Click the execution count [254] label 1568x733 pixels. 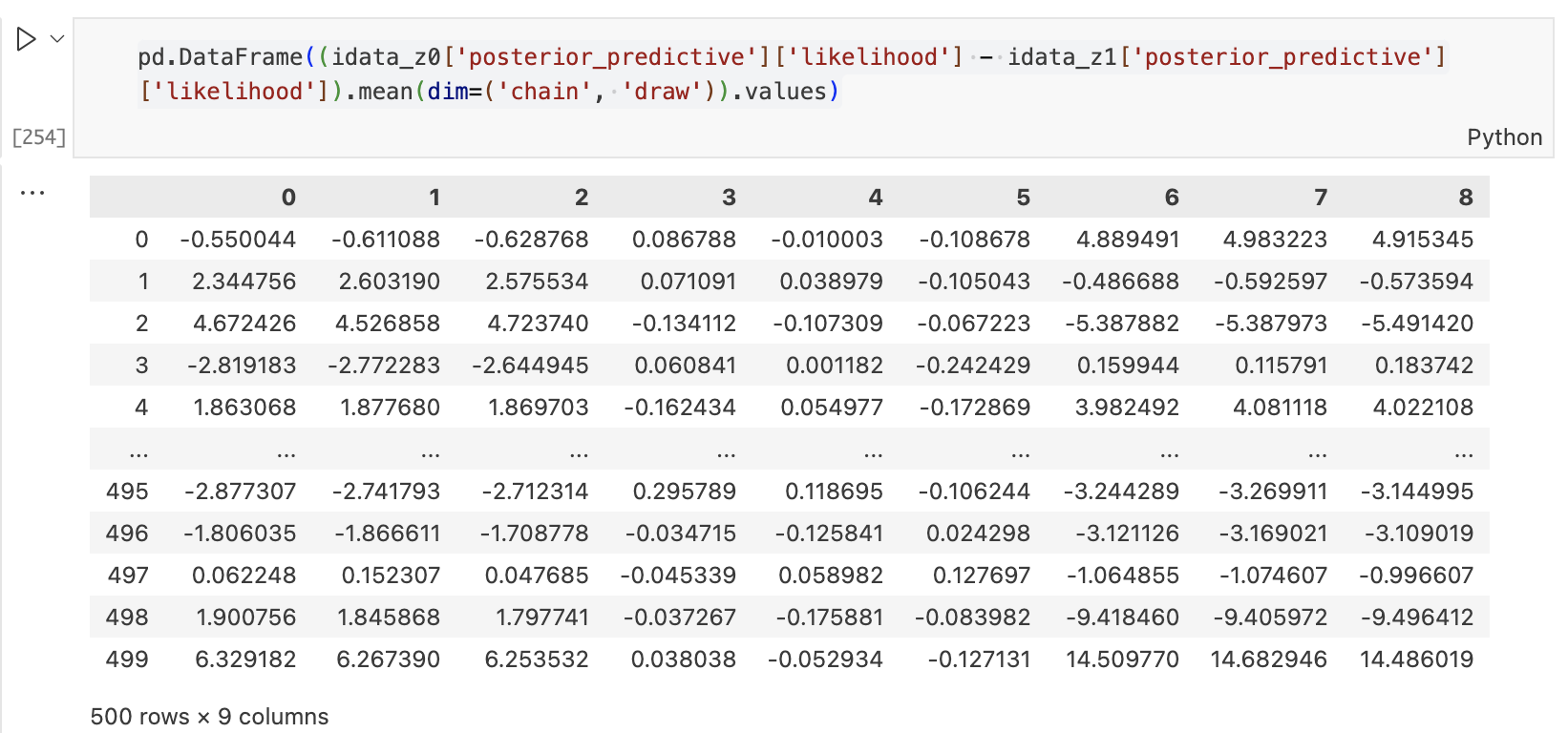(39, 137)
